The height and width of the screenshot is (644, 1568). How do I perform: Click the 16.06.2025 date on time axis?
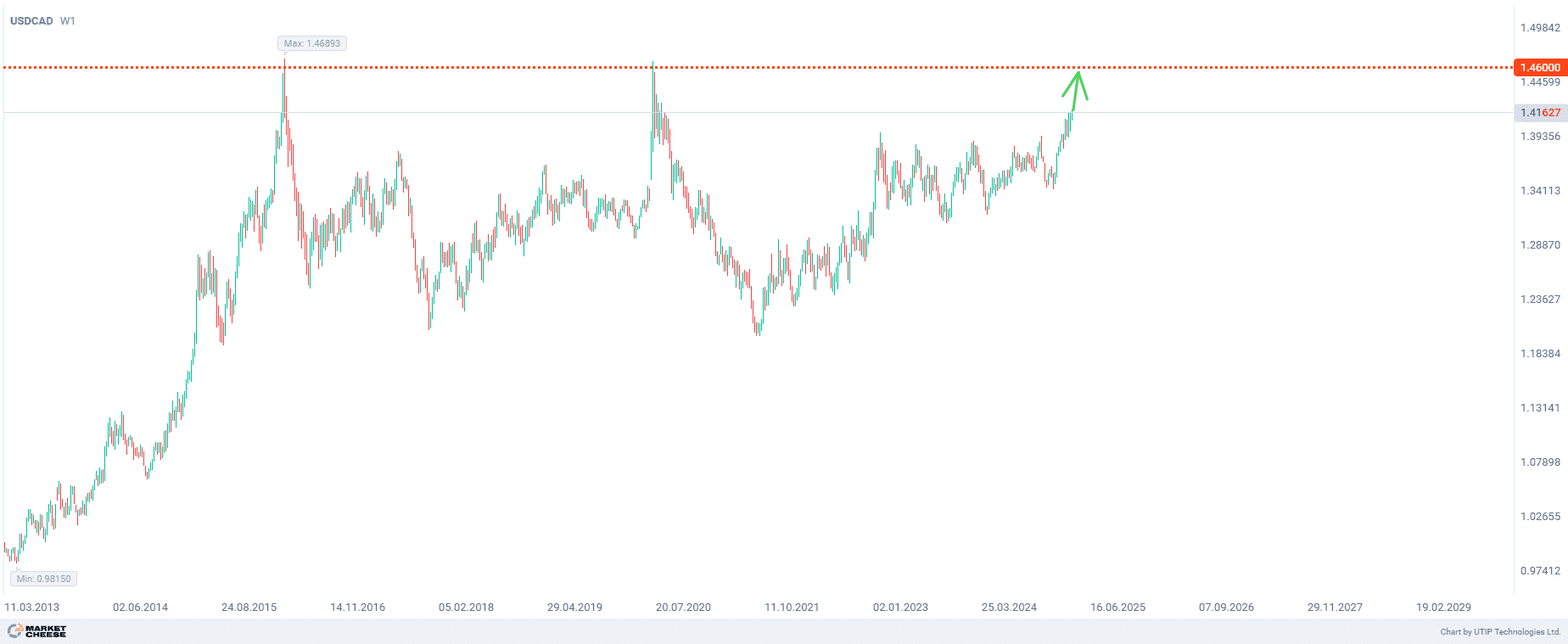[1117, 608]
